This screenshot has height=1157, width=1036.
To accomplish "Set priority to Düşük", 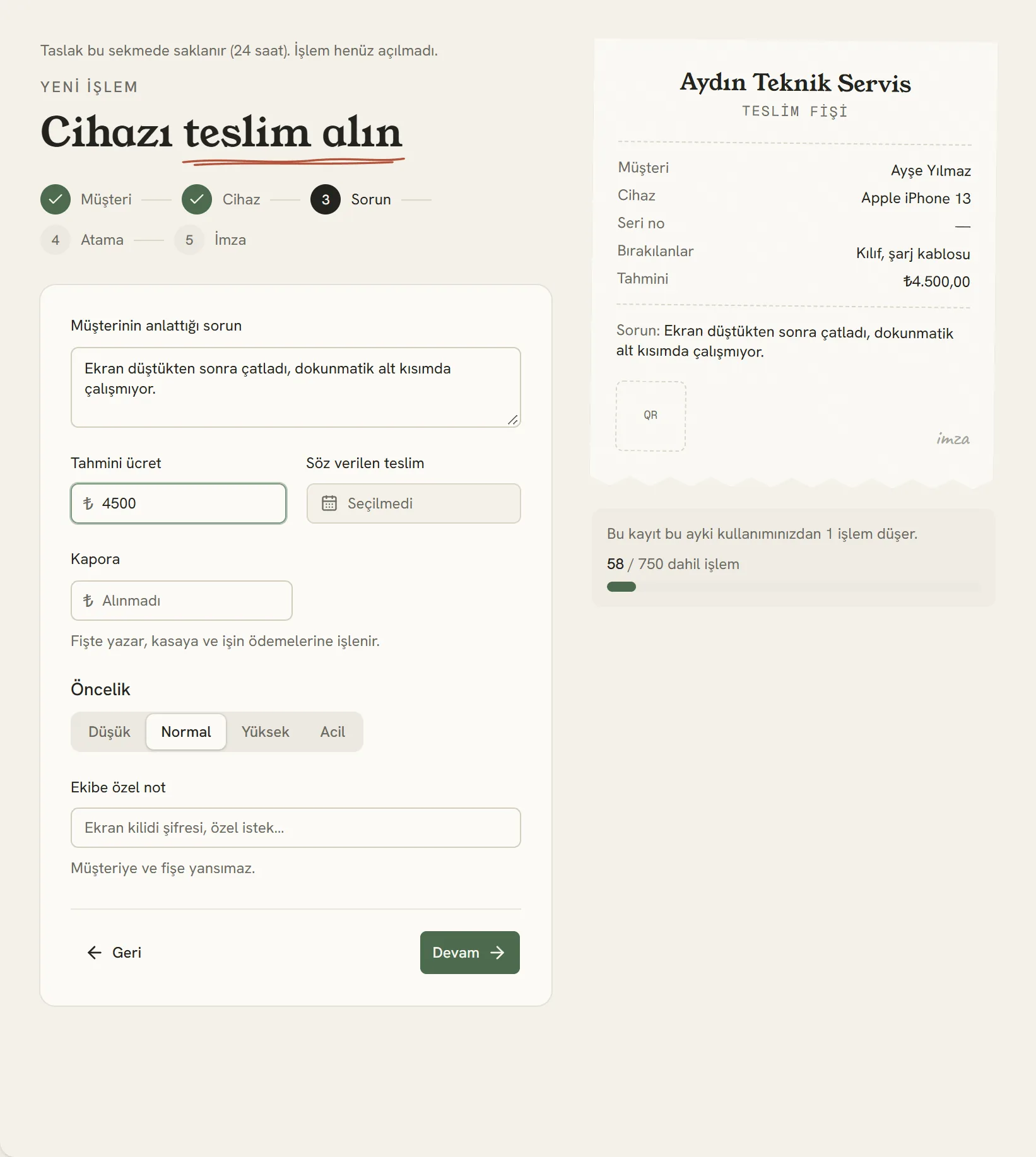I will click(109, 732).
